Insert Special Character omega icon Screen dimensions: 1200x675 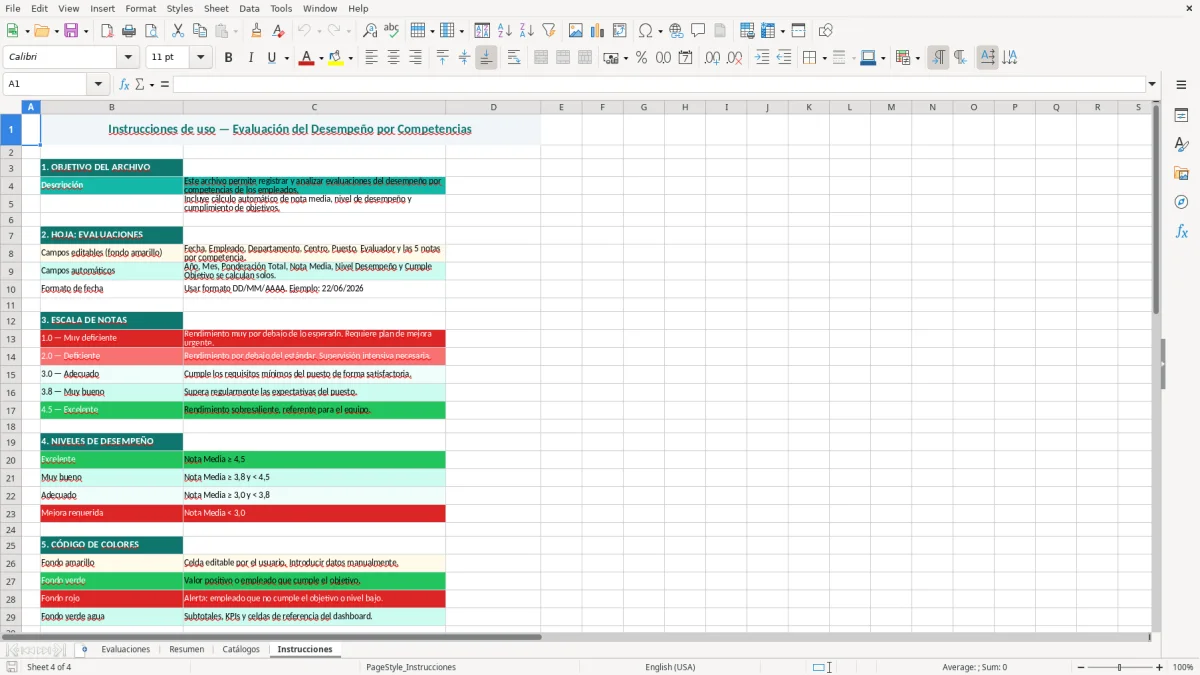coord(645,31)
